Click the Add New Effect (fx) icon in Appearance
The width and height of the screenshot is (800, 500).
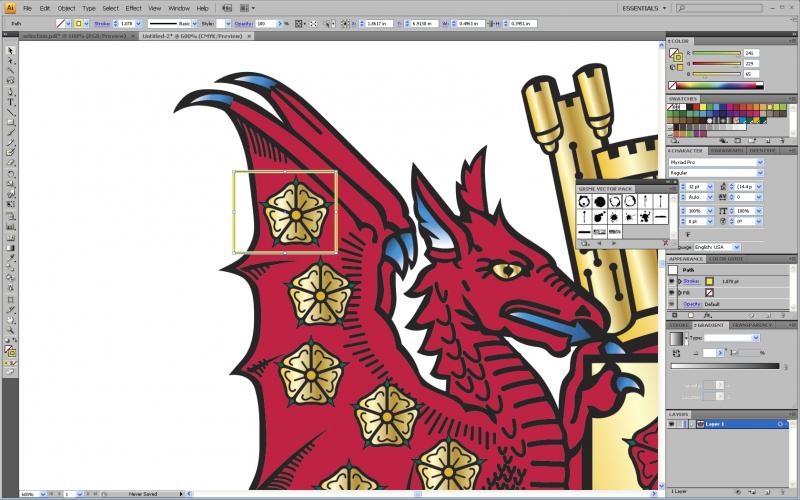point(708,316)
